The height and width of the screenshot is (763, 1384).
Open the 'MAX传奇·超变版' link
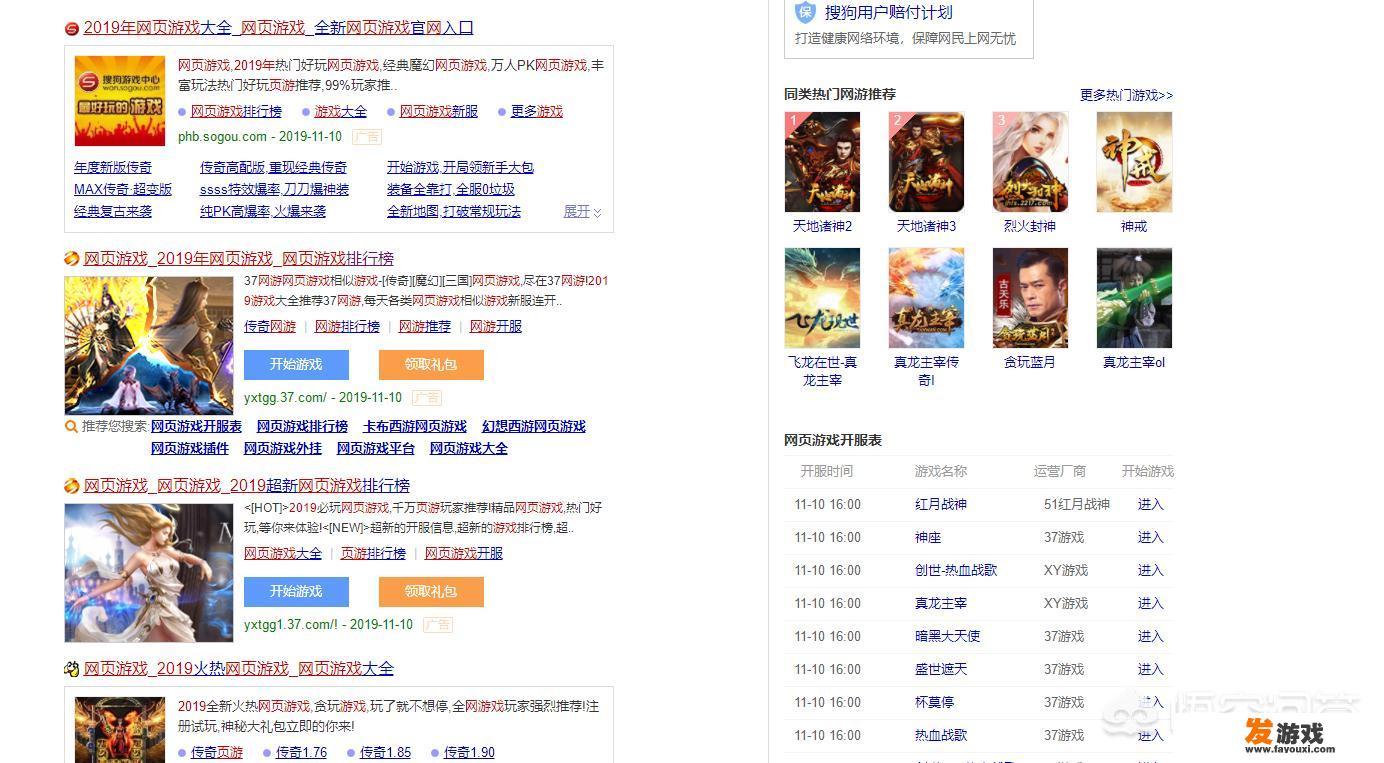tap(123, 190)
